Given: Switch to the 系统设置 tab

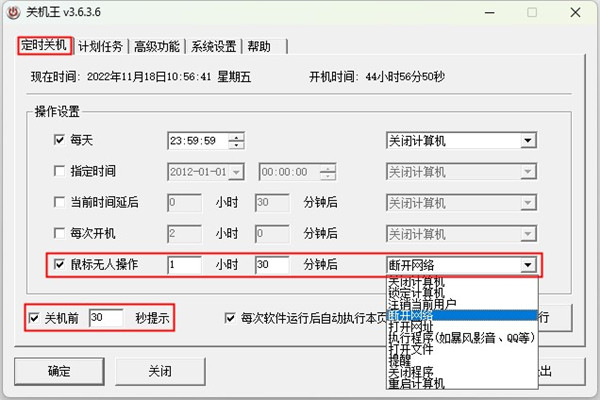Looking at the screenshot, I should (214, 47).
